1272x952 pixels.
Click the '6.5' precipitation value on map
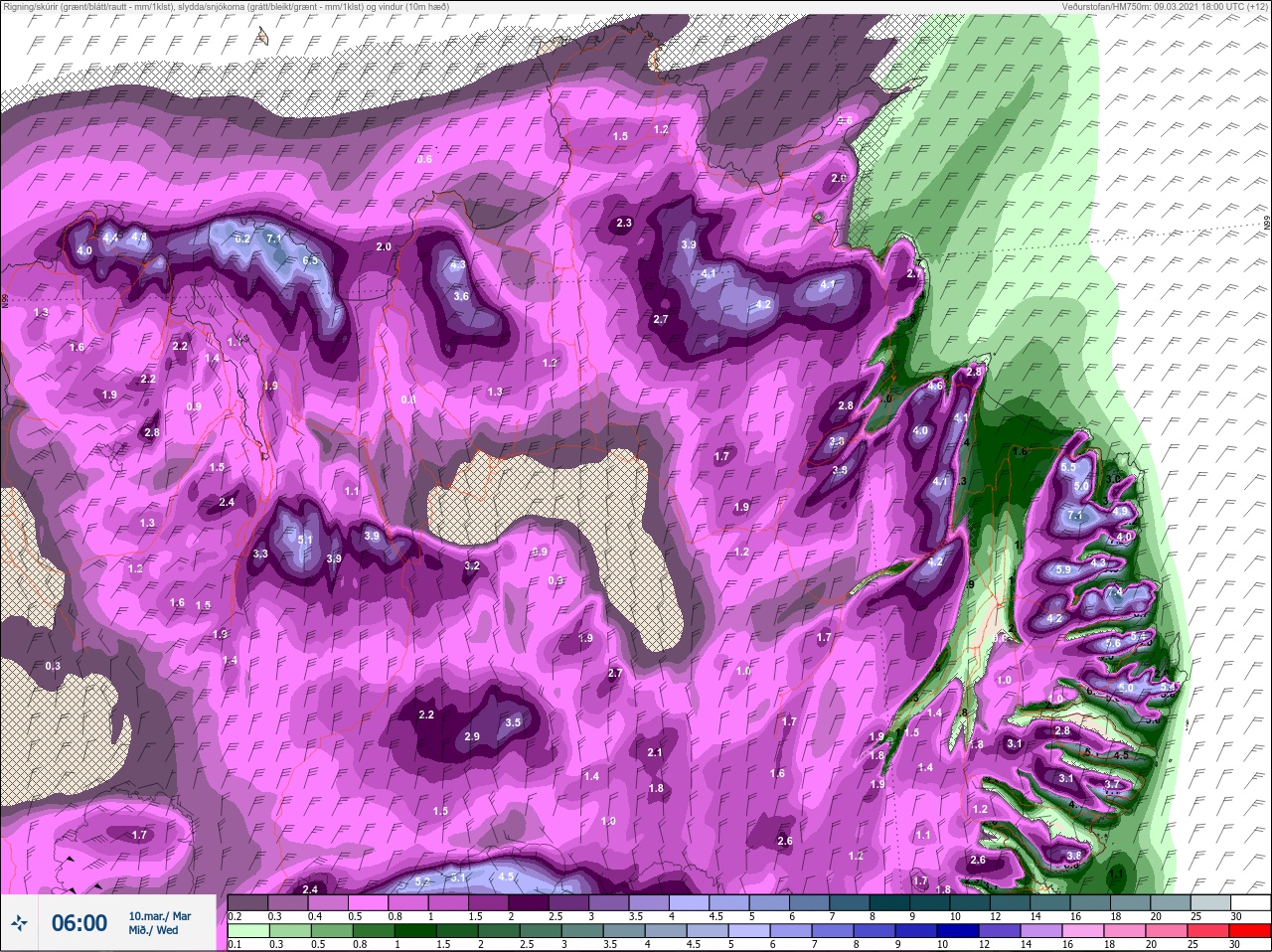point(309,261)
